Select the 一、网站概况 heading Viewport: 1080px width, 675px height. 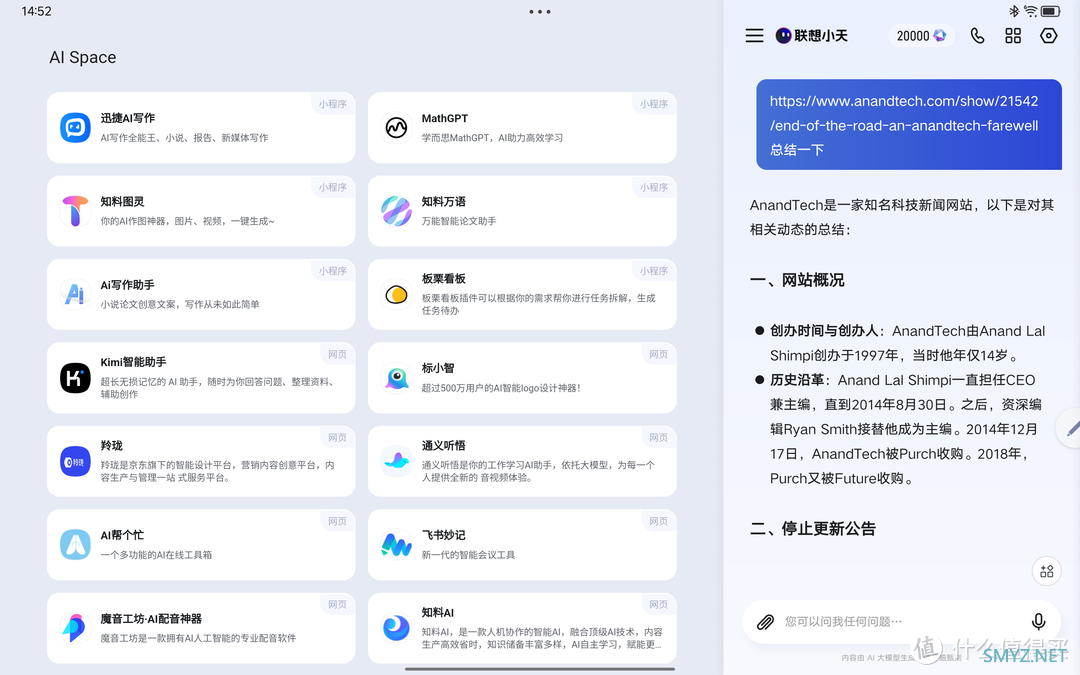[x=797, y=280]
